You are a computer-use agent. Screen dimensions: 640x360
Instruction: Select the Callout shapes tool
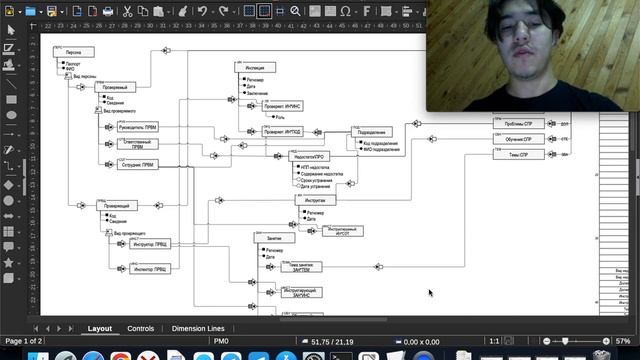[9, 247]
